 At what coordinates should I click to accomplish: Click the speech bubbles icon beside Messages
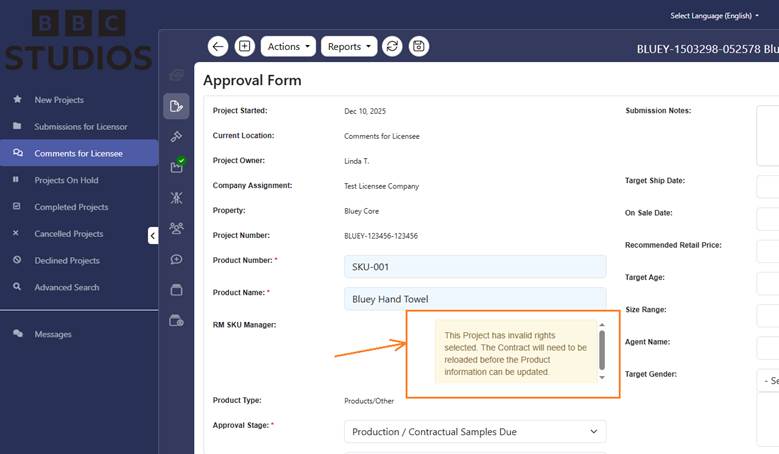tap(17, 333)
